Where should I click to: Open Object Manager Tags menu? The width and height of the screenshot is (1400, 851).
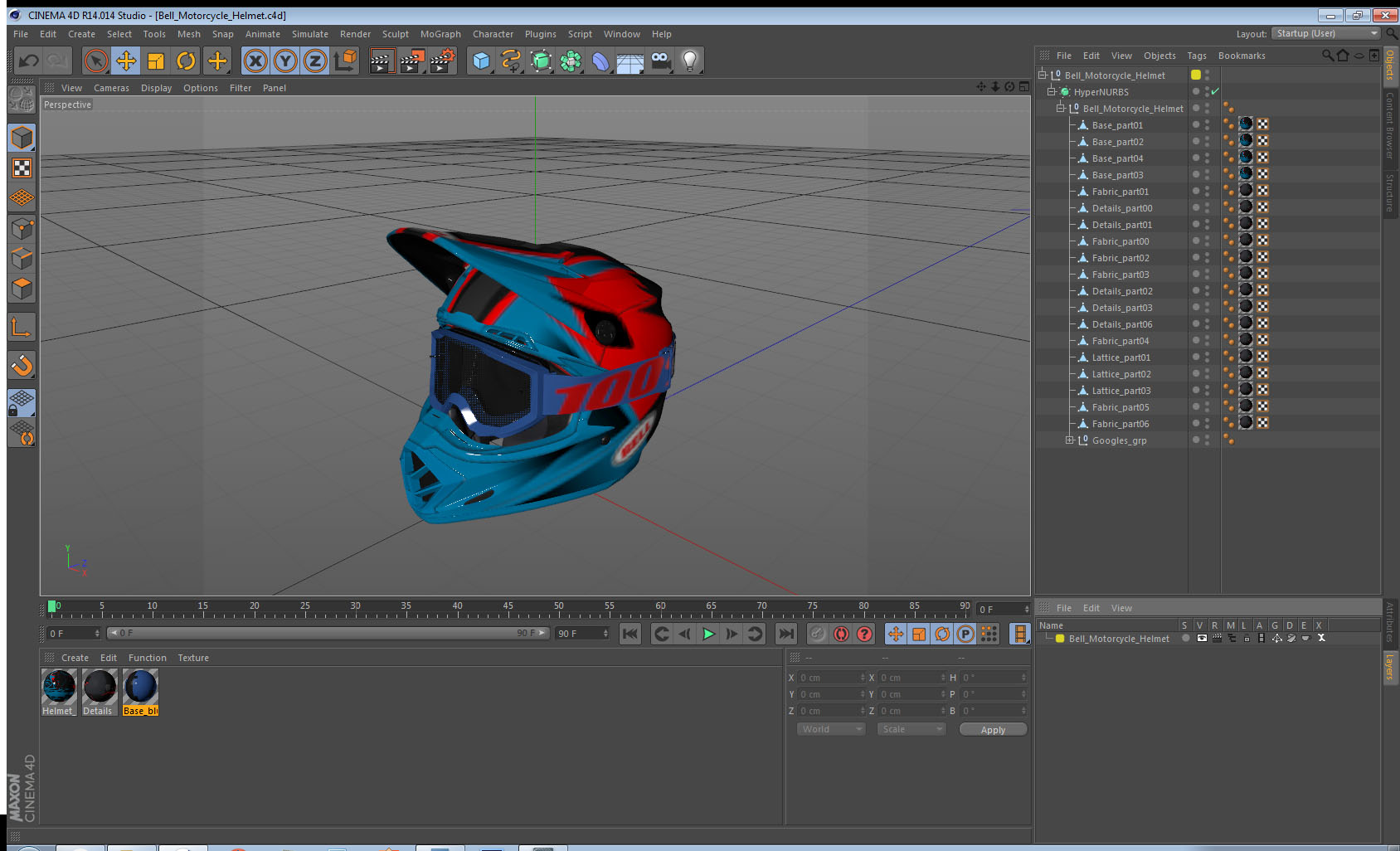pos(1197,56)
